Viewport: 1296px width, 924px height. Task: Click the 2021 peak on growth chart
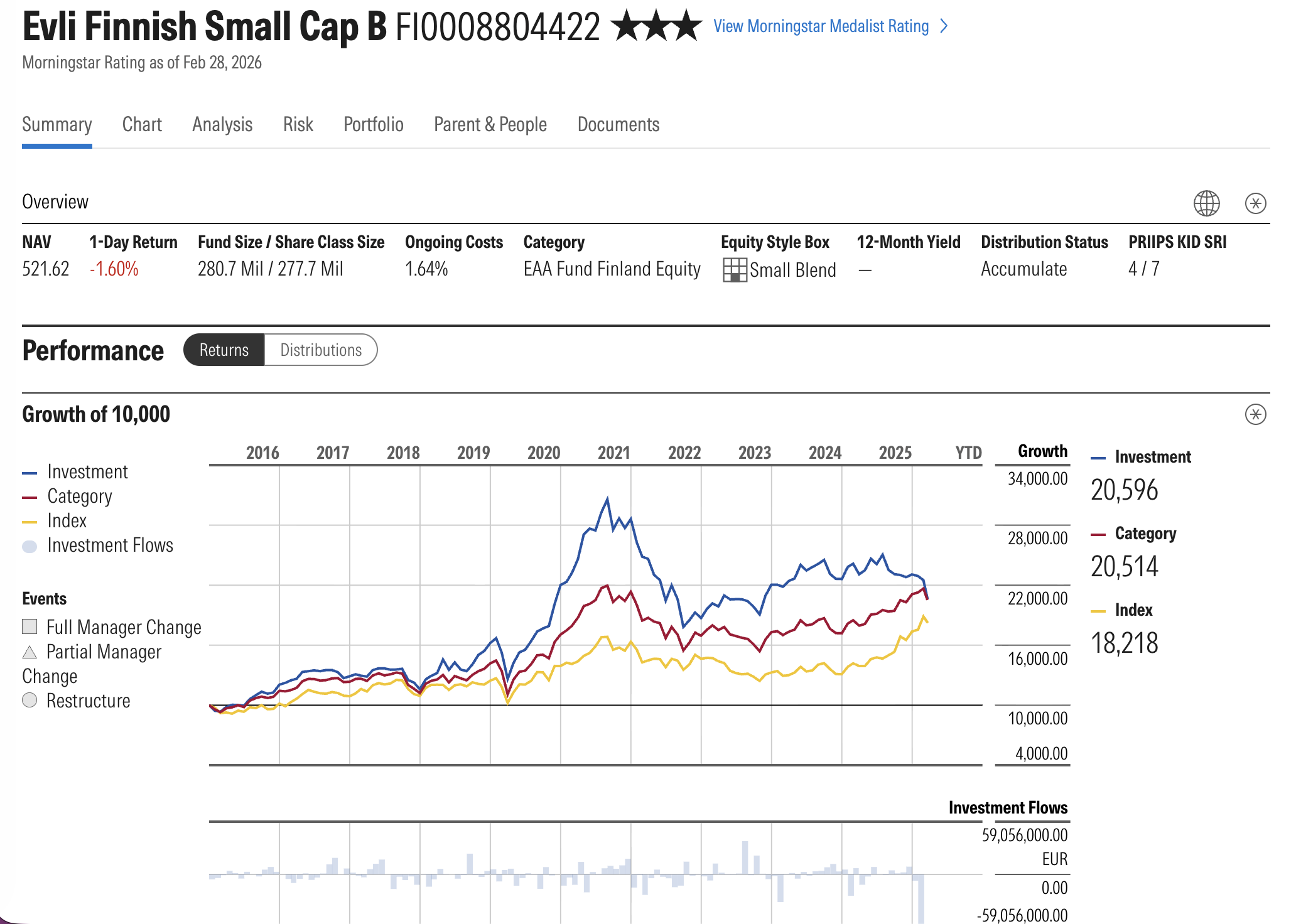coord(607,499)
